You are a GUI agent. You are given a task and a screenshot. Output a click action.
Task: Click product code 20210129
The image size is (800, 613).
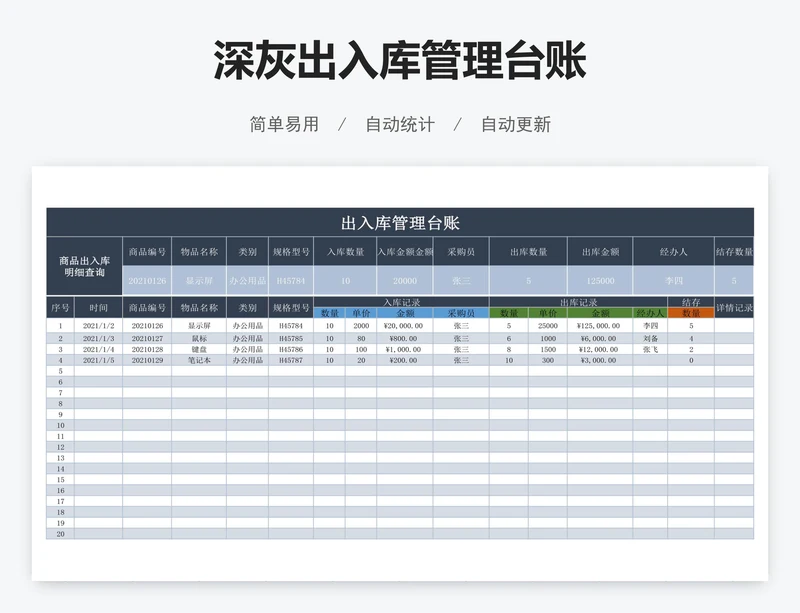pos(147,360)
